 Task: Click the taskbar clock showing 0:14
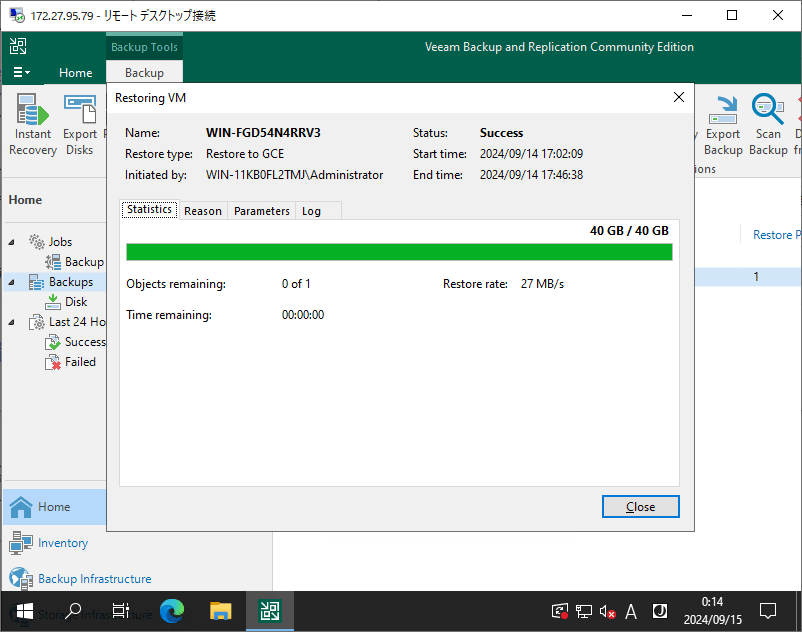point(712,611)
